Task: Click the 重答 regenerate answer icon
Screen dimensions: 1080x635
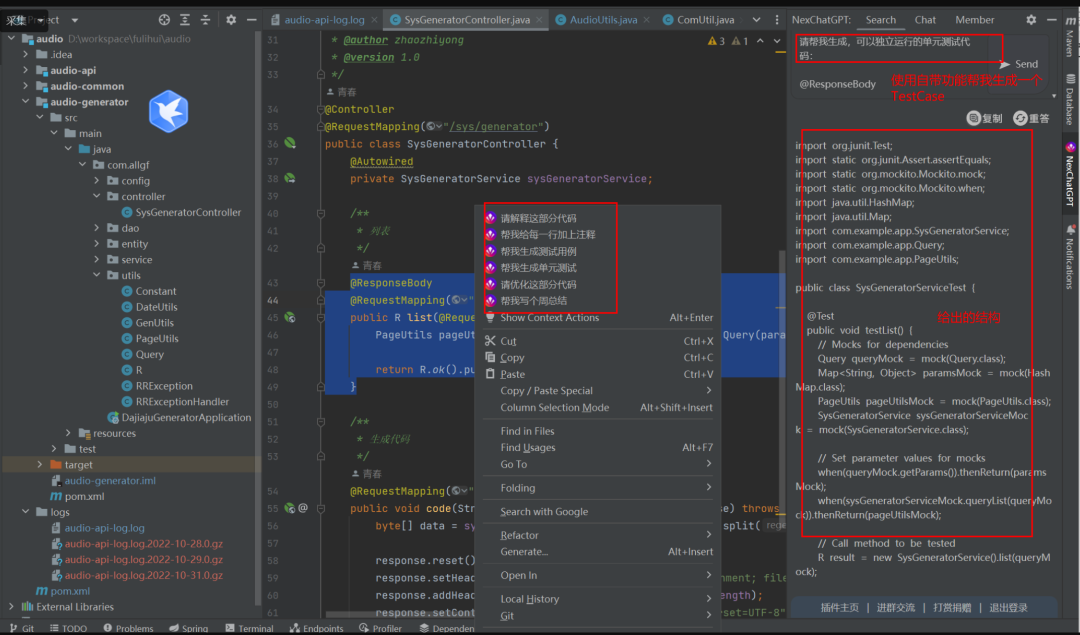Action: coord(1020,118)
